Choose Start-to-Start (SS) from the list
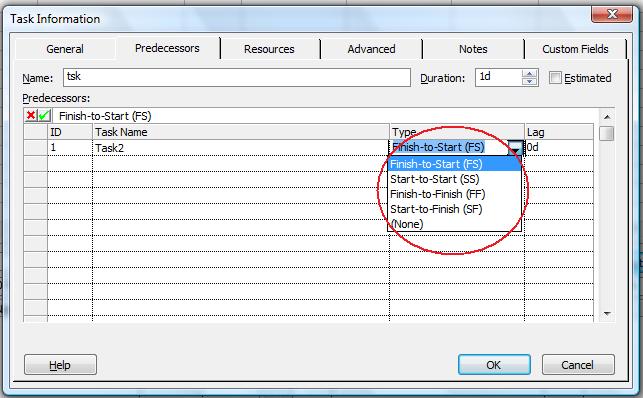The image size is (643, 398). pos(454,179)
